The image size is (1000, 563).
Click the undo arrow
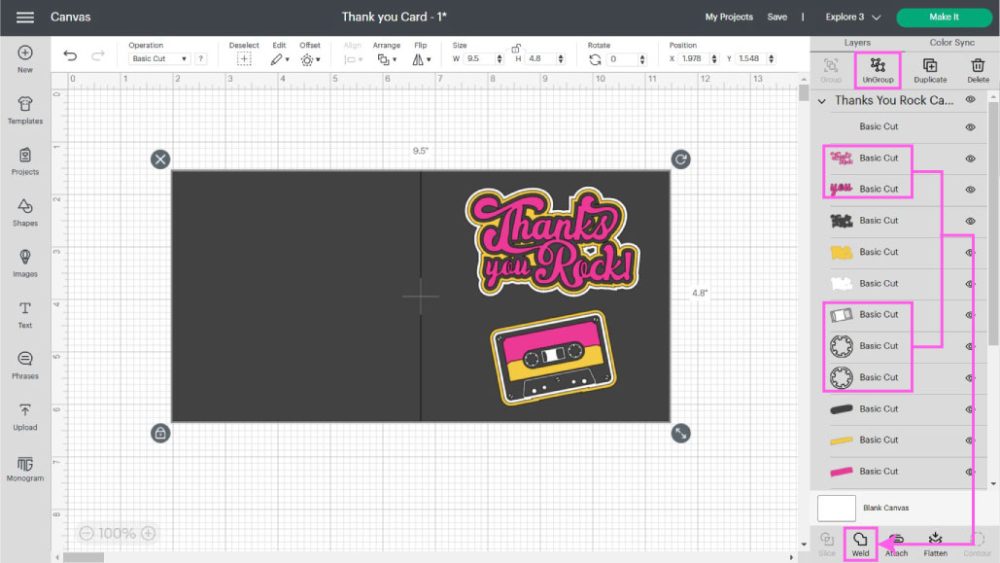(70, 57)
